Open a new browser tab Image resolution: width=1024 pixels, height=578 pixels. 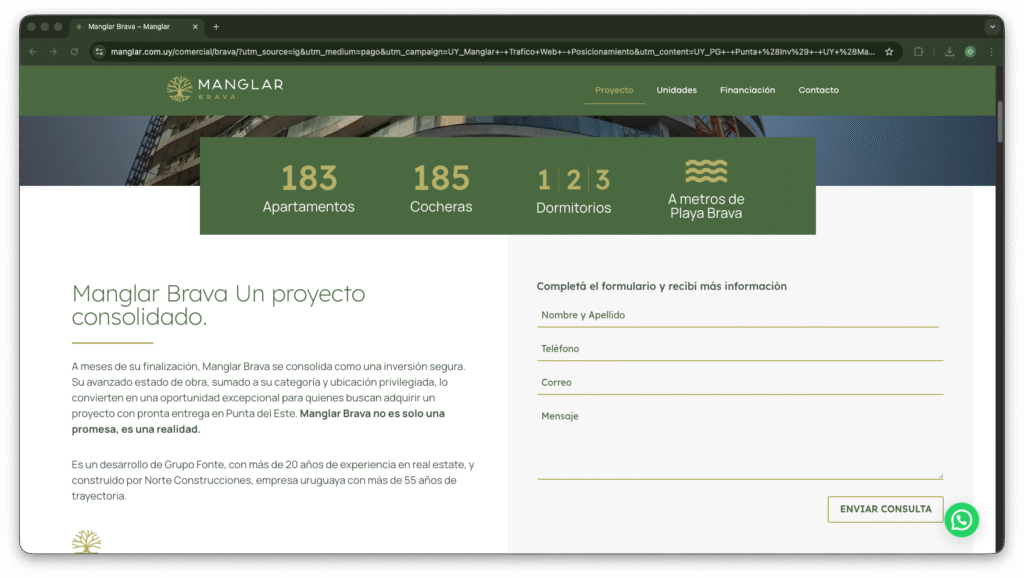(216, 26)
